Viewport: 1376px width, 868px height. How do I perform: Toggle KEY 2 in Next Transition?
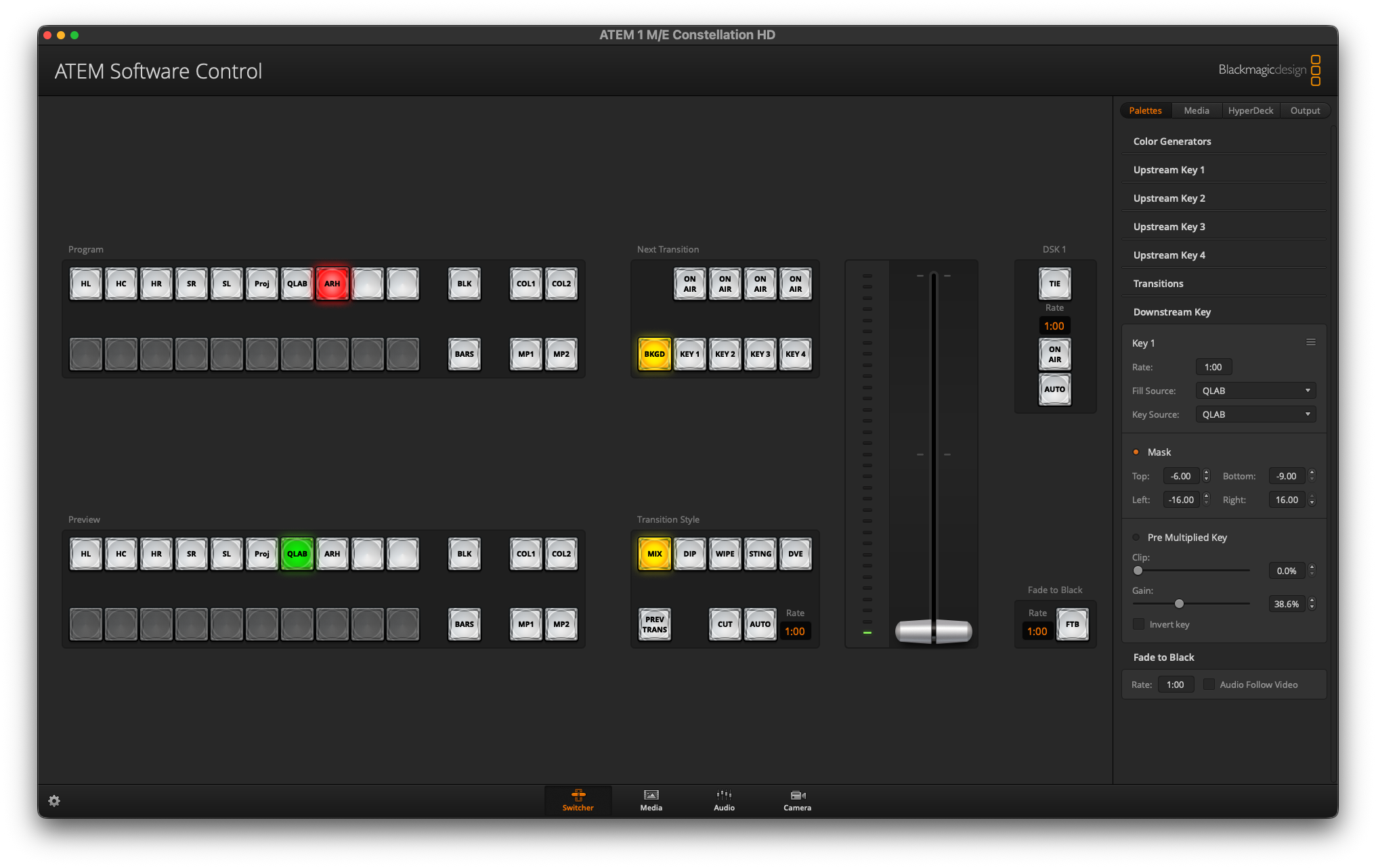pyautogui.click(x=725, y=354)
